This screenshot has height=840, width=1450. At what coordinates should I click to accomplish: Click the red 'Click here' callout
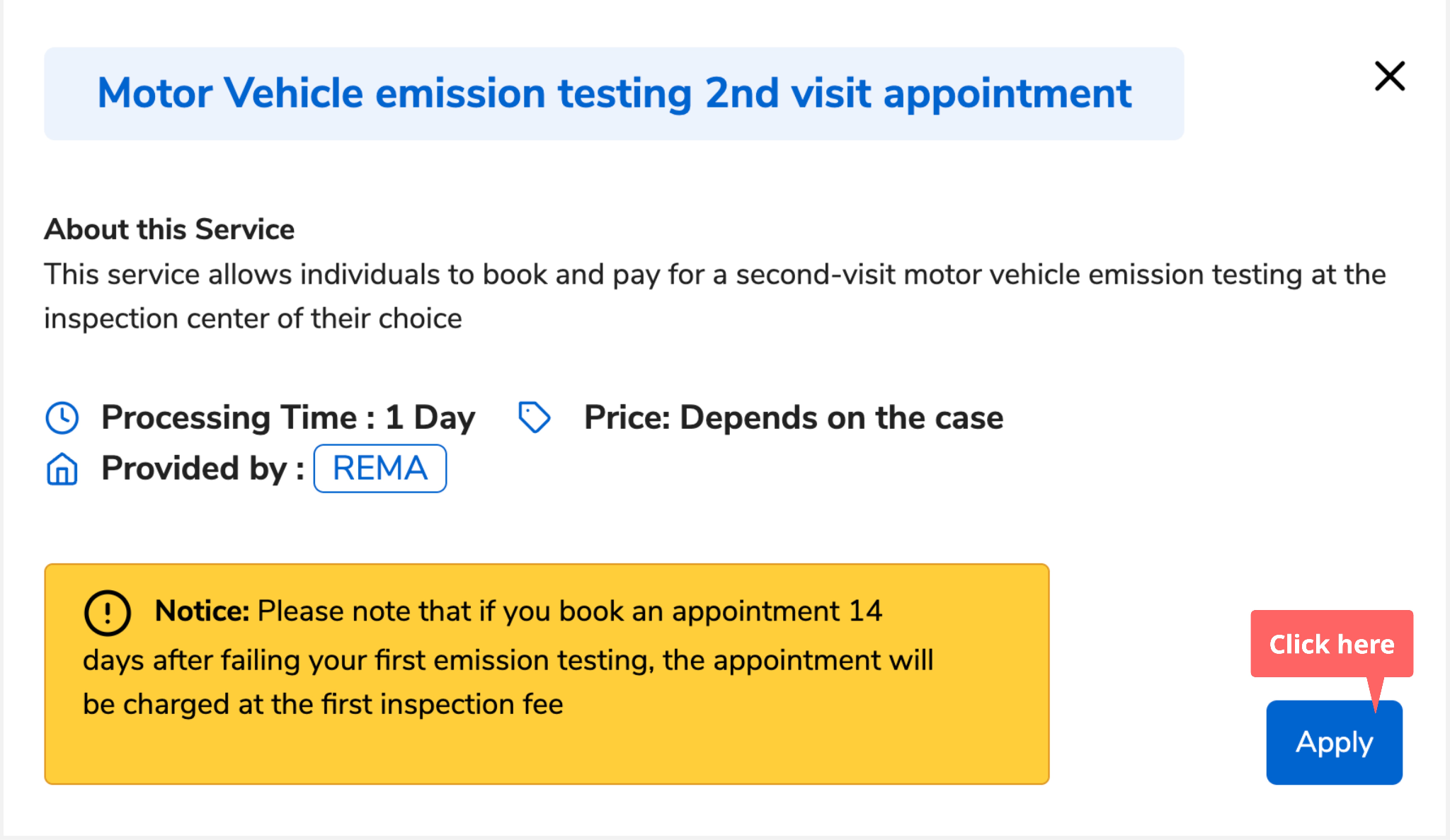(x=1331, y=644)
